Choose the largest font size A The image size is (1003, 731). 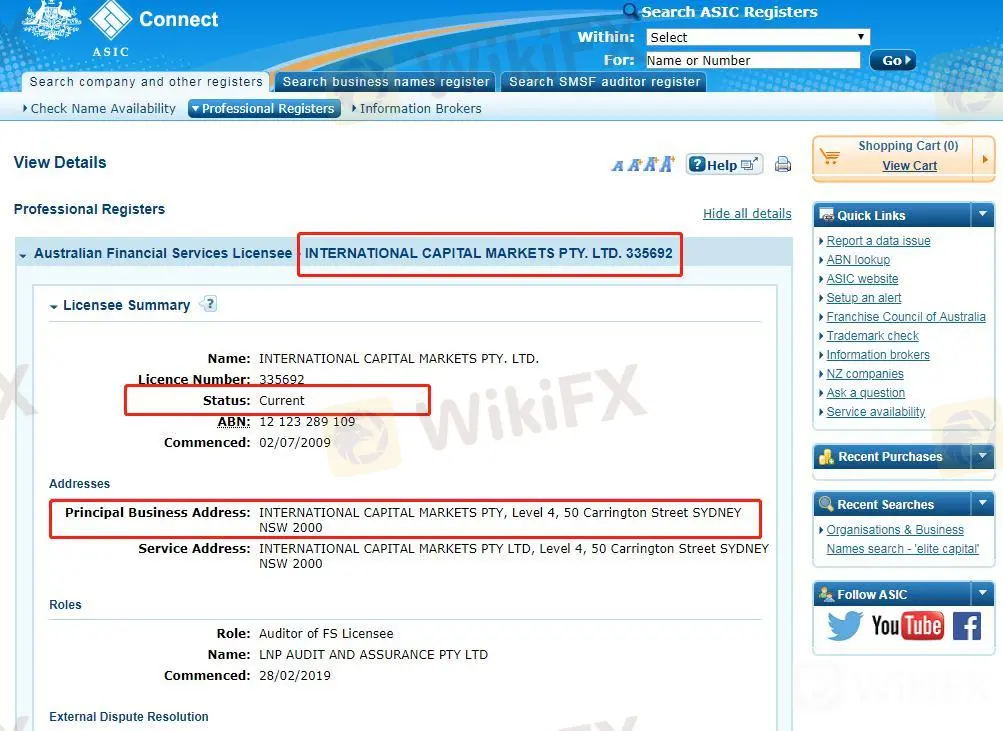click(667, 164)
